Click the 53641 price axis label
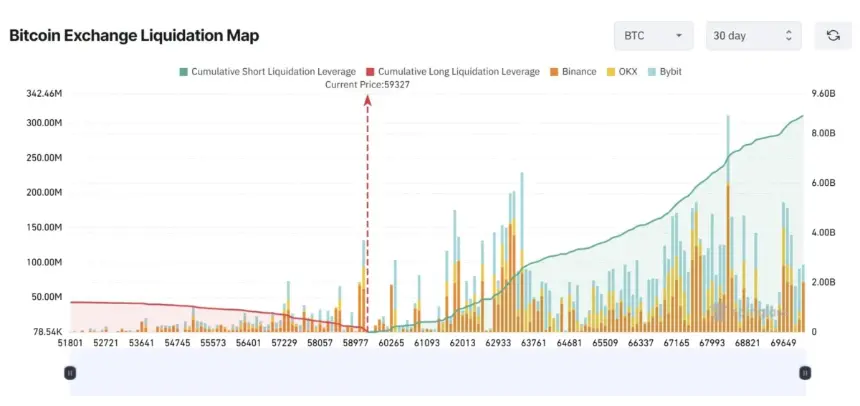 pos(142,343)
